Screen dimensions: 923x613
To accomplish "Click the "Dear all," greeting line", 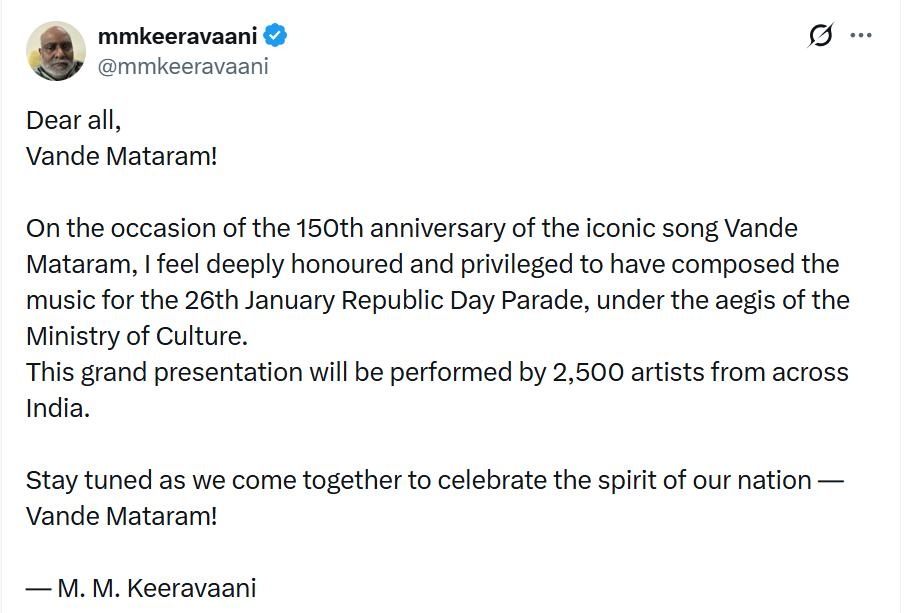I will (73, 120).
